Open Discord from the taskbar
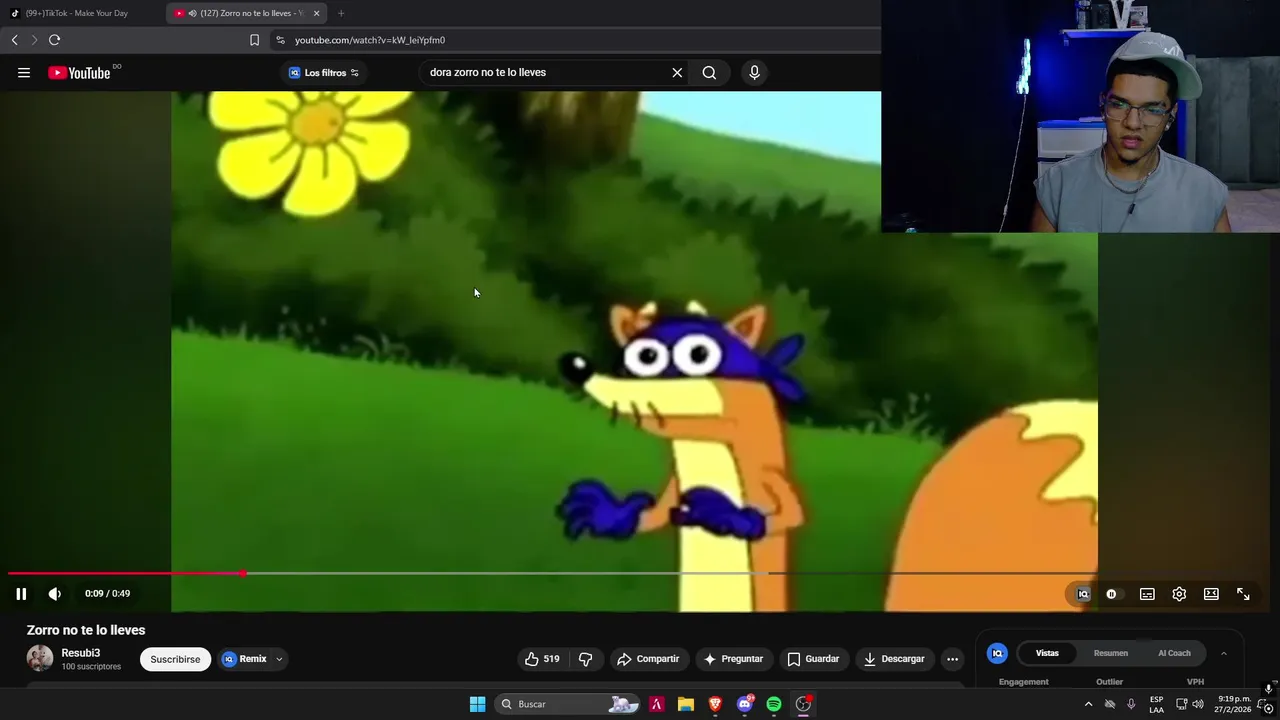The height and width of the screenshot is (720, 1280). click(744, 704)
